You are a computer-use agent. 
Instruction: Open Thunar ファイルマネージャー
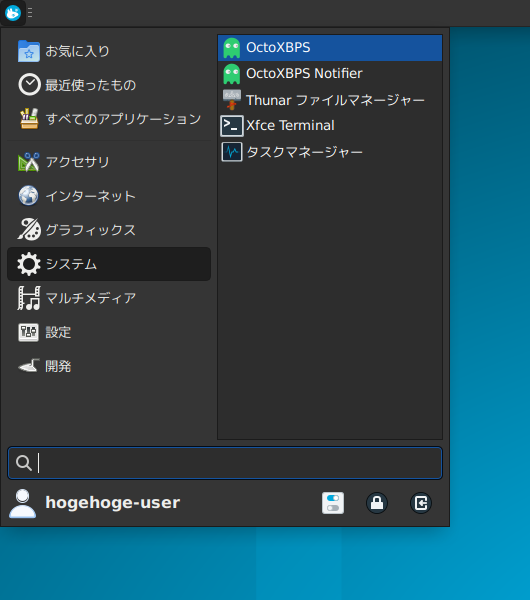click(x=330, y=100)
